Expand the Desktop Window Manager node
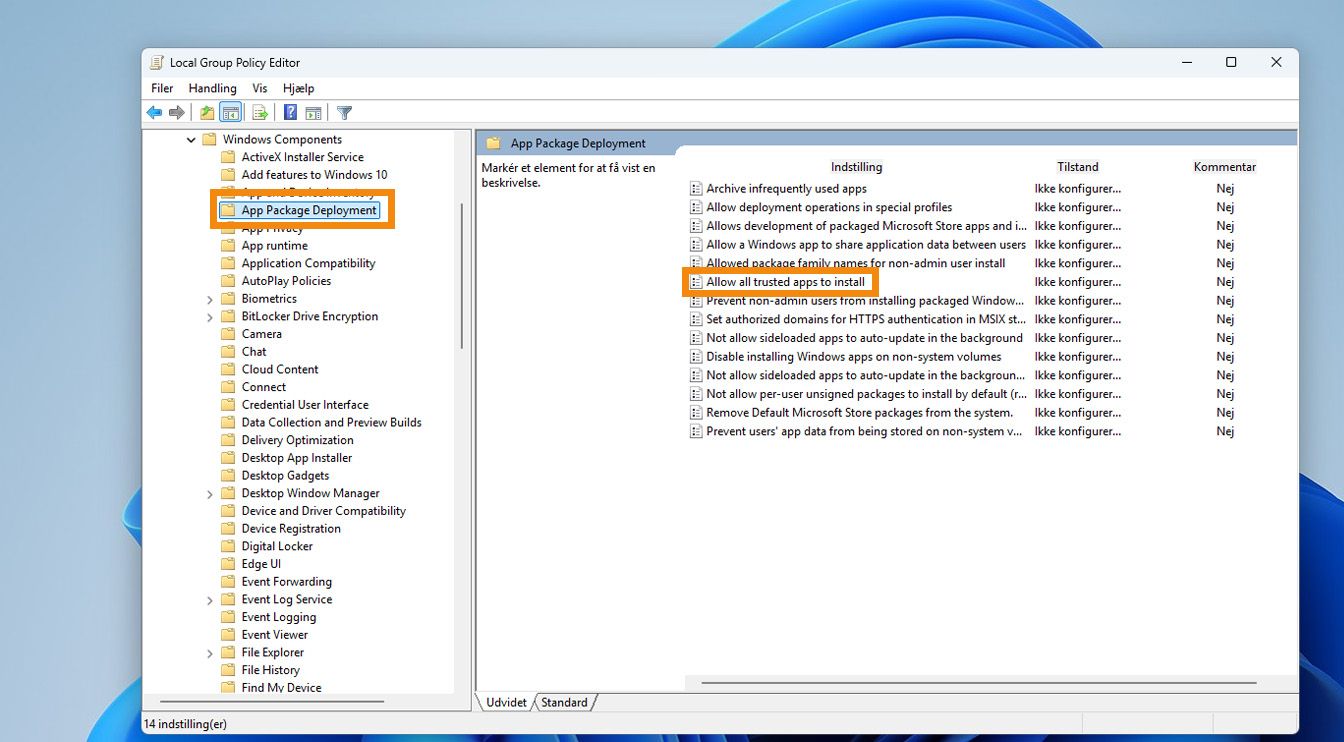The width and height of the screenshot is (1344, 742). click(x=210, y=494)
